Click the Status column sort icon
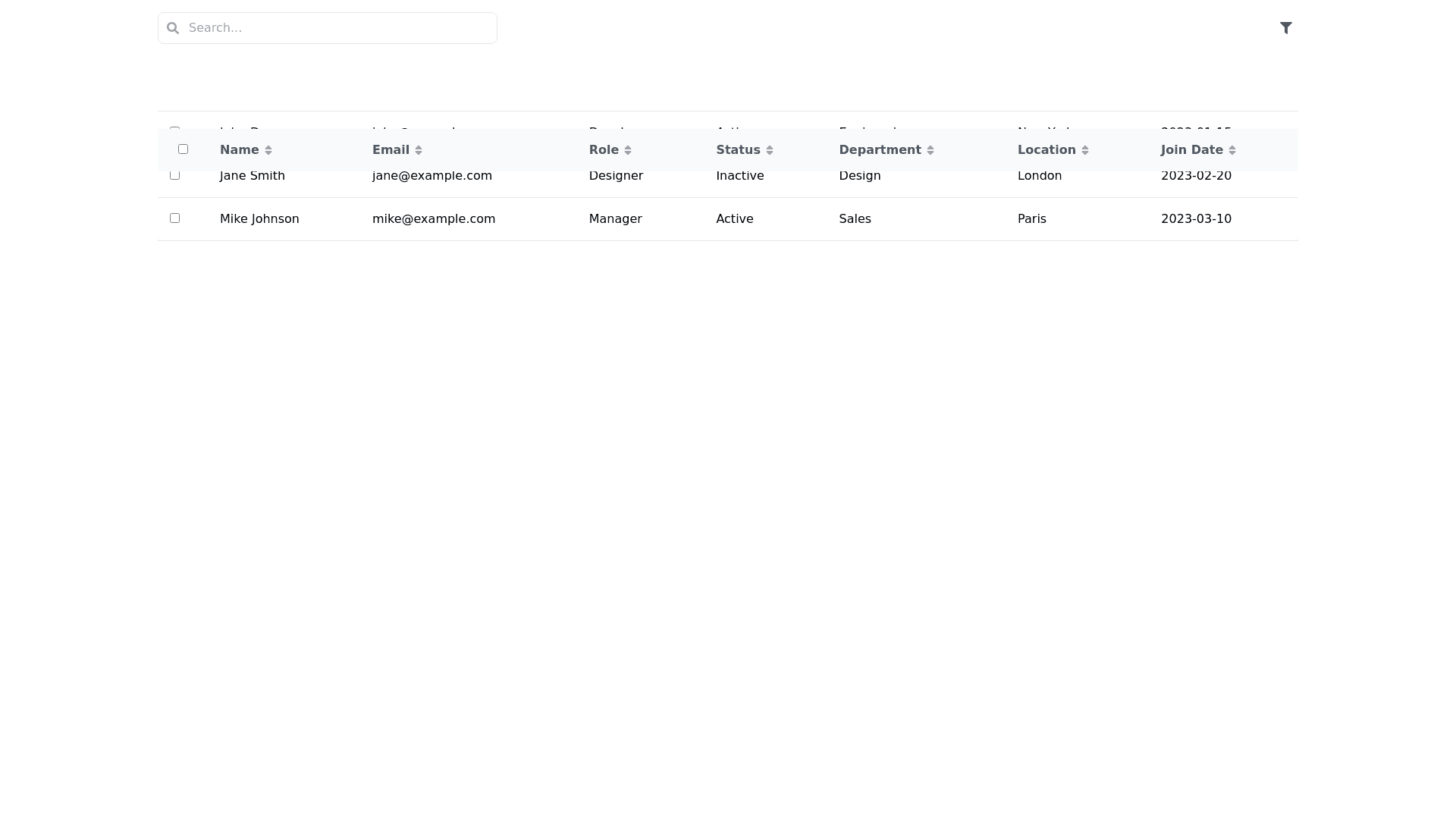 [769, 150]
